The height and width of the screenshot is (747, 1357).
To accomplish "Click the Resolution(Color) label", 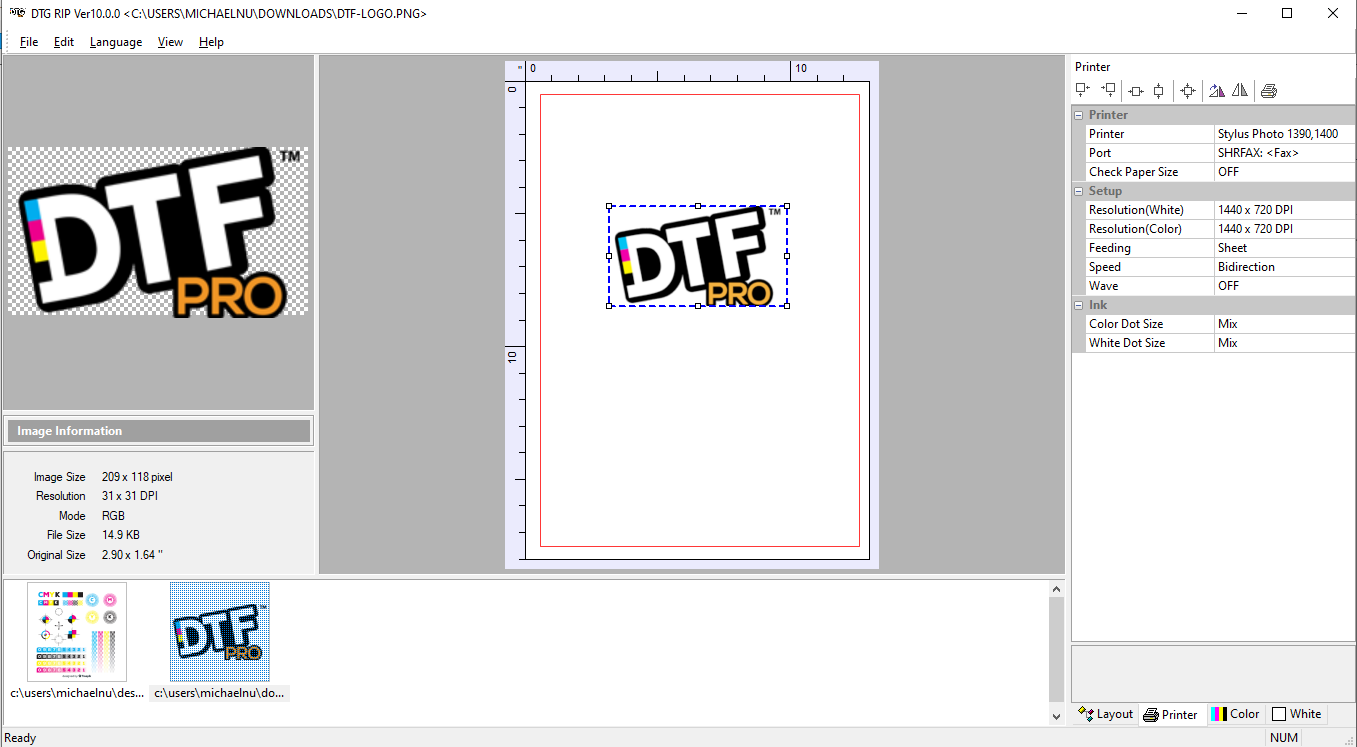I will pos(1150,229).
